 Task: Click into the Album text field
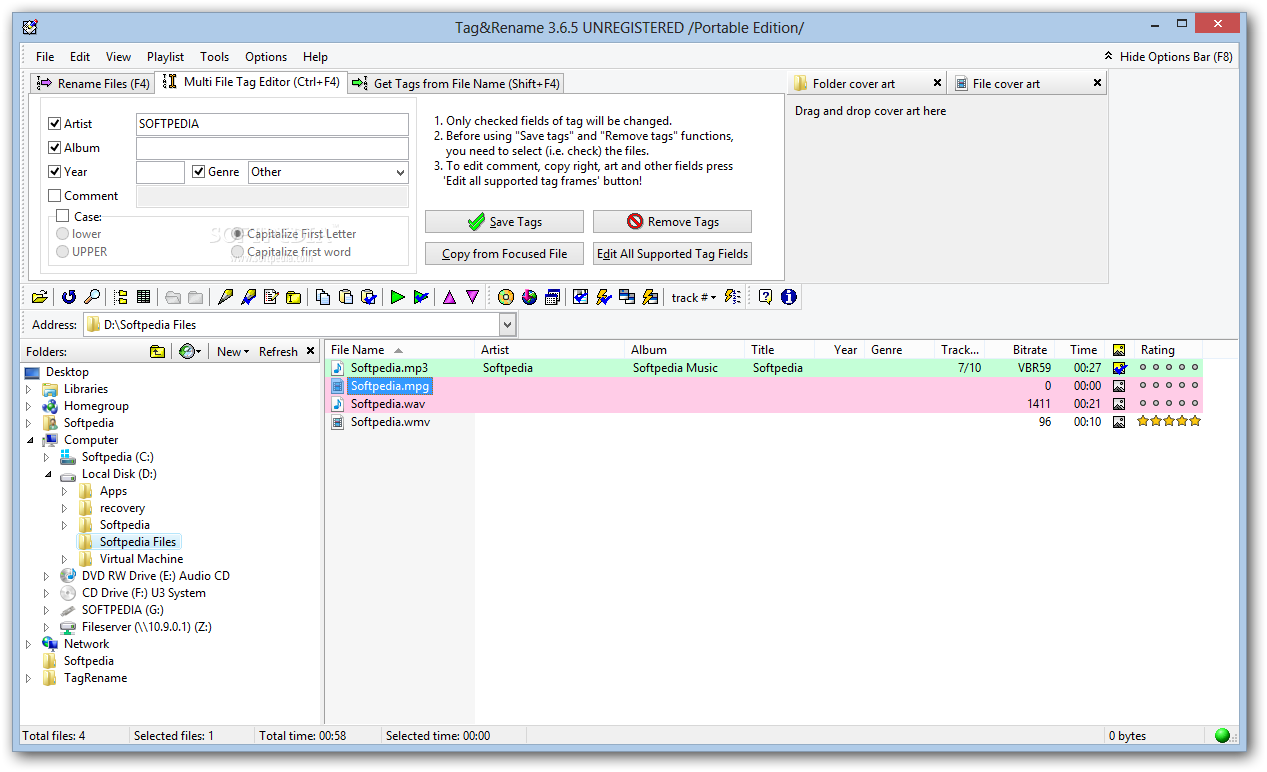pos(272,148)
